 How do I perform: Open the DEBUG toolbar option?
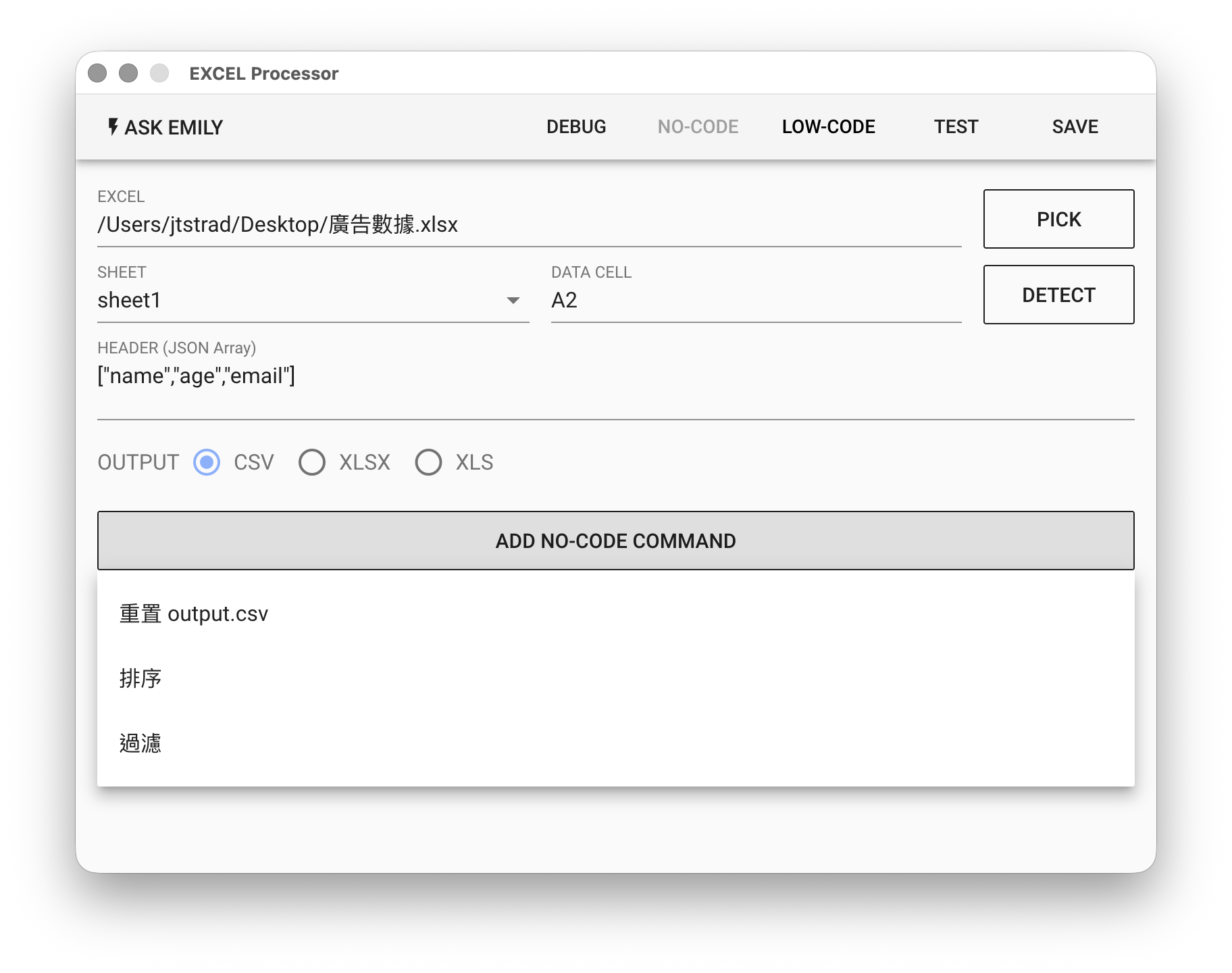click(x=575, y=126)
